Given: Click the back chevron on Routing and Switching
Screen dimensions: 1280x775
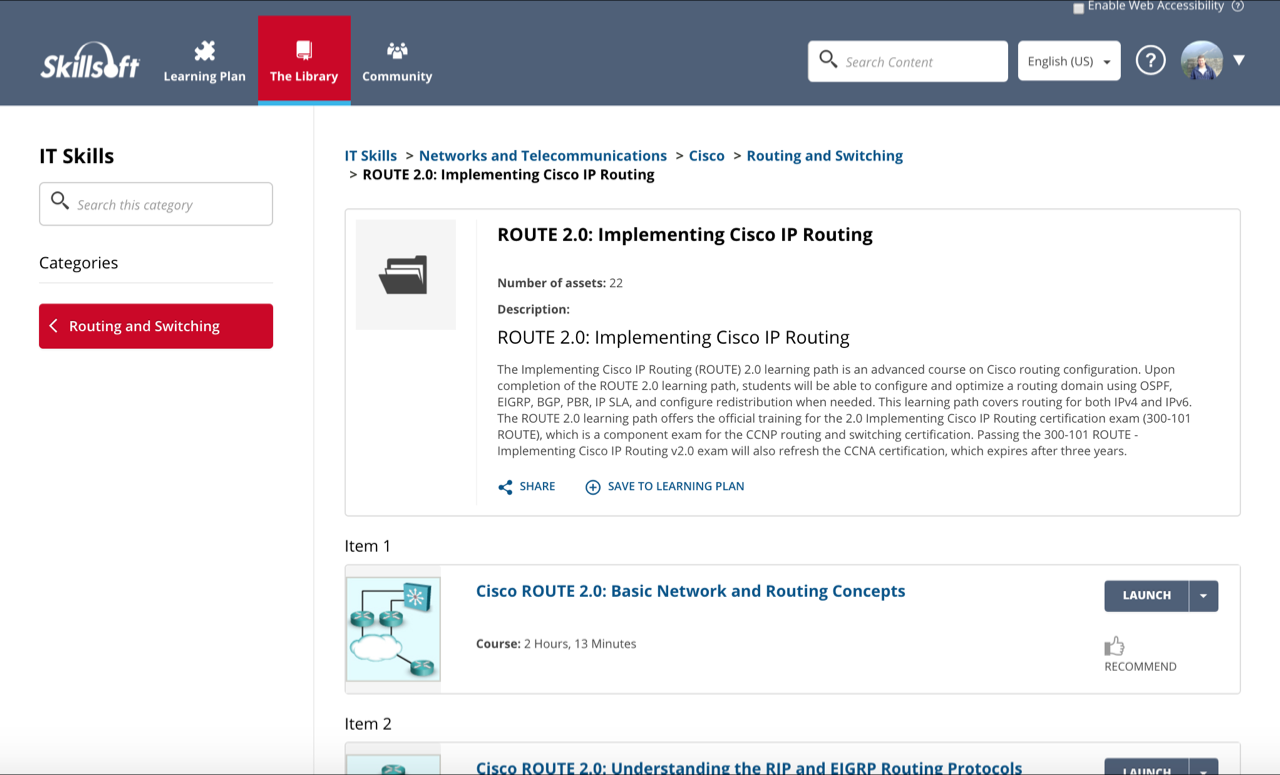Looking at the screenshot, I should 54,326.
